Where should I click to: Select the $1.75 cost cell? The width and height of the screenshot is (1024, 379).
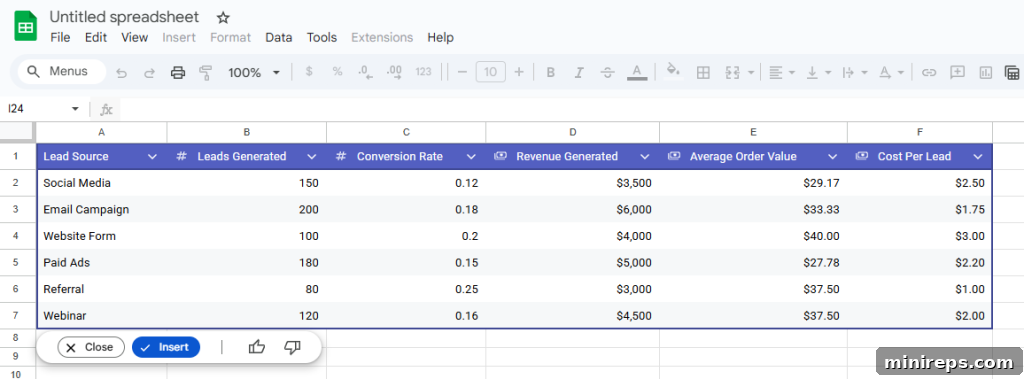920,210
